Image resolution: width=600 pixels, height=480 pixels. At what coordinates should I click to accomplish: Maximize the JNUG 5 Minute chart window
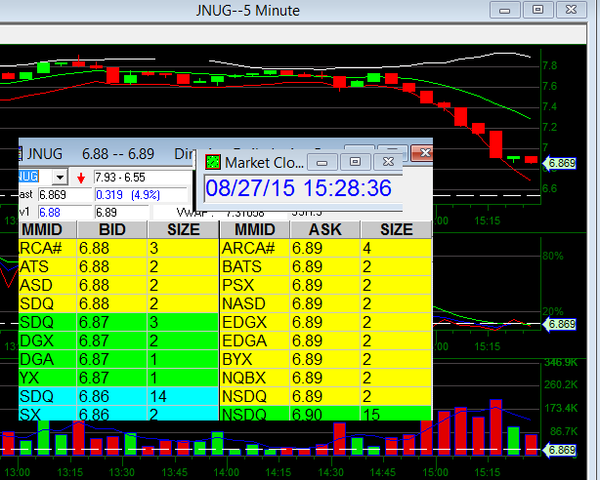(538, 9)
